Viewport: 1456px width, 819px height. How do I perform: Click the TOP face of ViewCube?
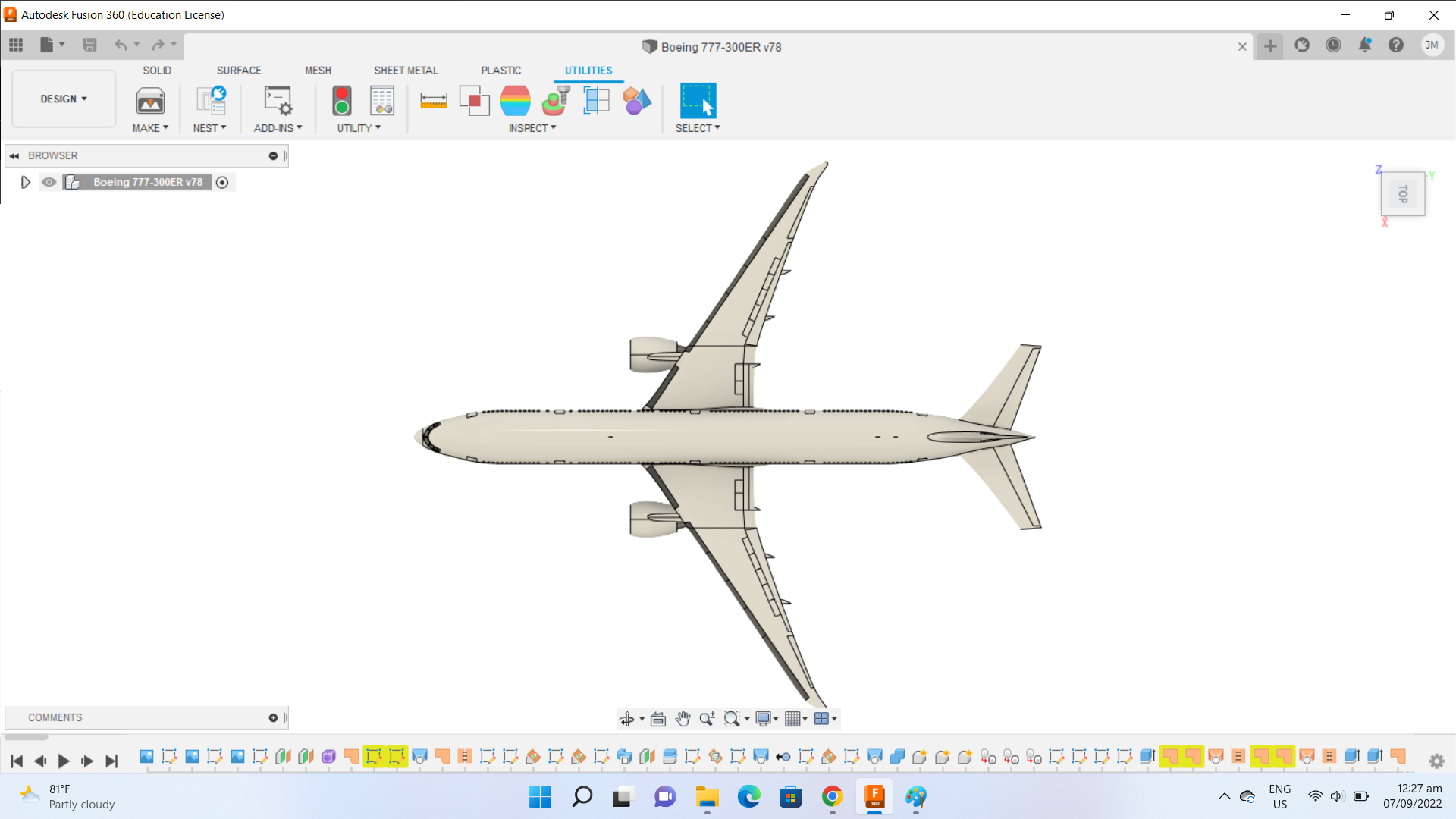[1403, 194]
